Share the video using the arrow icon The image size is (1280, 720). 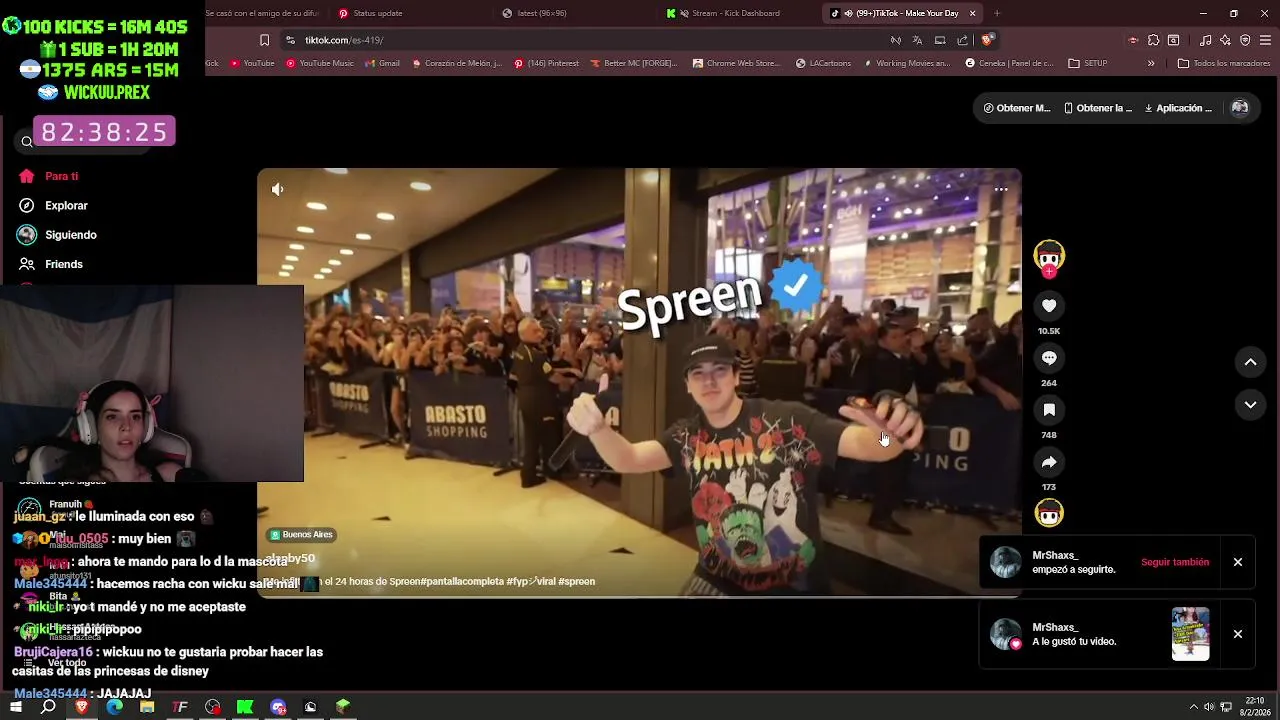click(1049, 462)
